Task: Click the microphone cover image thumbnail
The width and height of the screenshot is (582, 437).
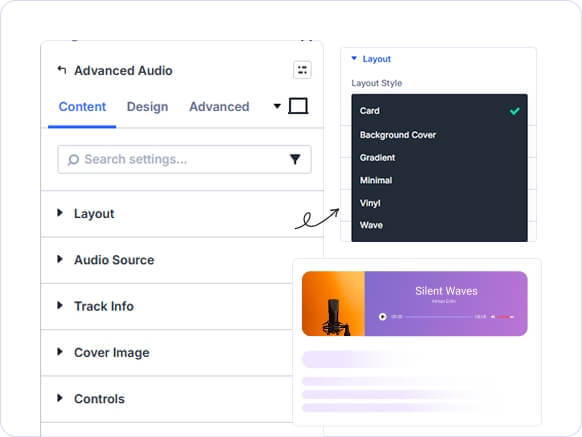Action: [333, 304]
